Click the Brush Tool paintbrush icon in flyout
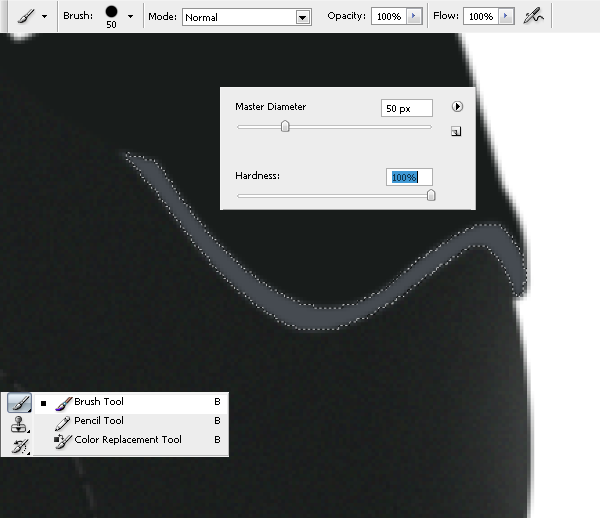Viewport: 600px width, 518px height. coord(63,404)
